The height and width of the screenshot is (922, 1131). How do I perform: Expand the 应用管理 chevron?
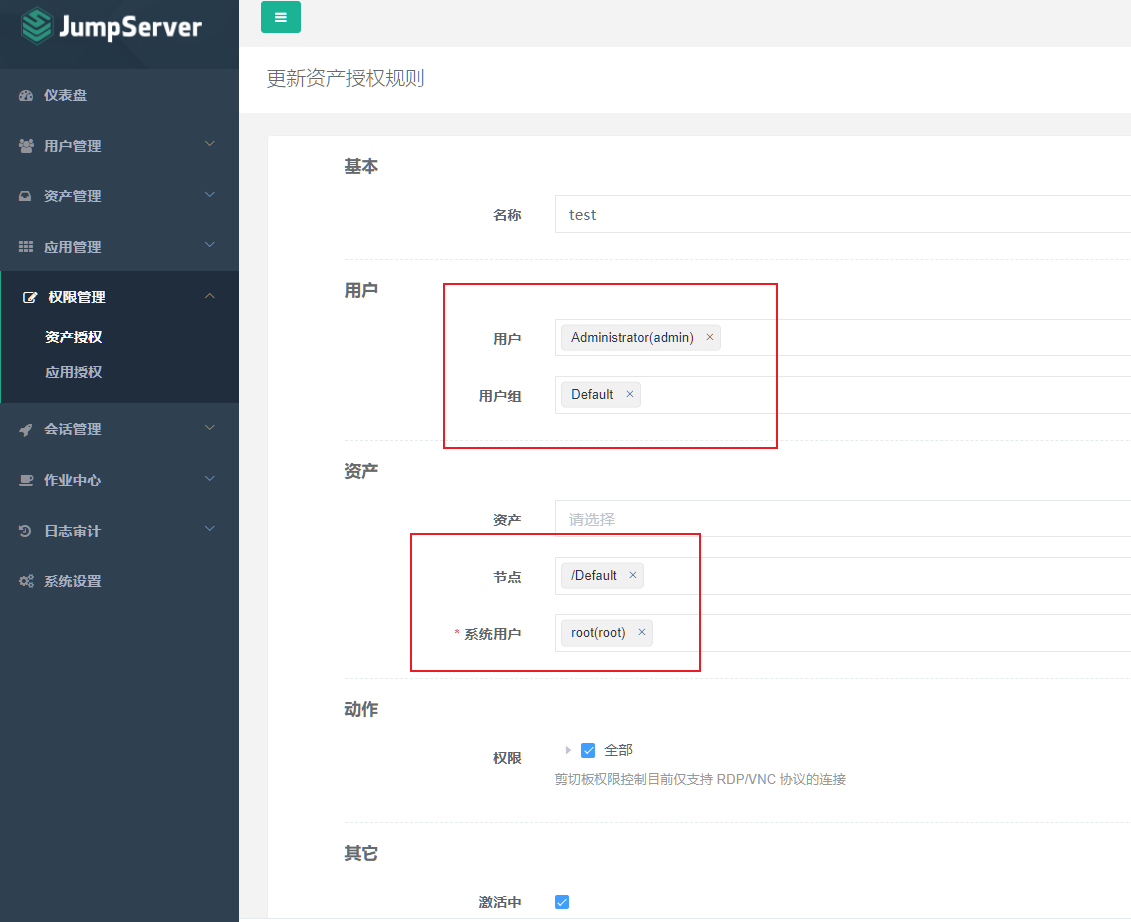click(210, 245)
